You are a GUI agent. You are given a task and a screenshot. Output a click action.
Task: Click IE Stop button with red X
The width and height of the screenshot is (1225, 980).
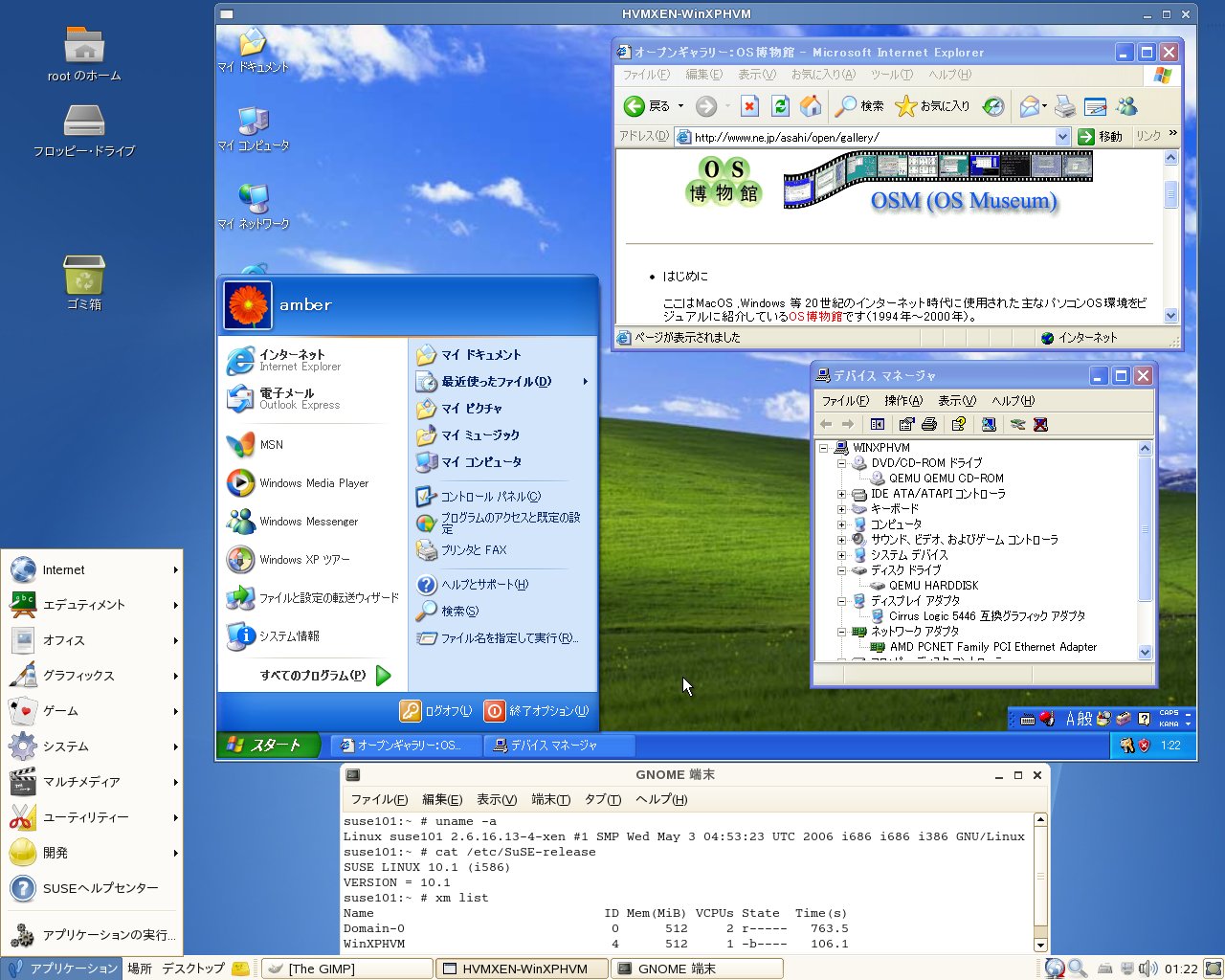tap(750, 106)
